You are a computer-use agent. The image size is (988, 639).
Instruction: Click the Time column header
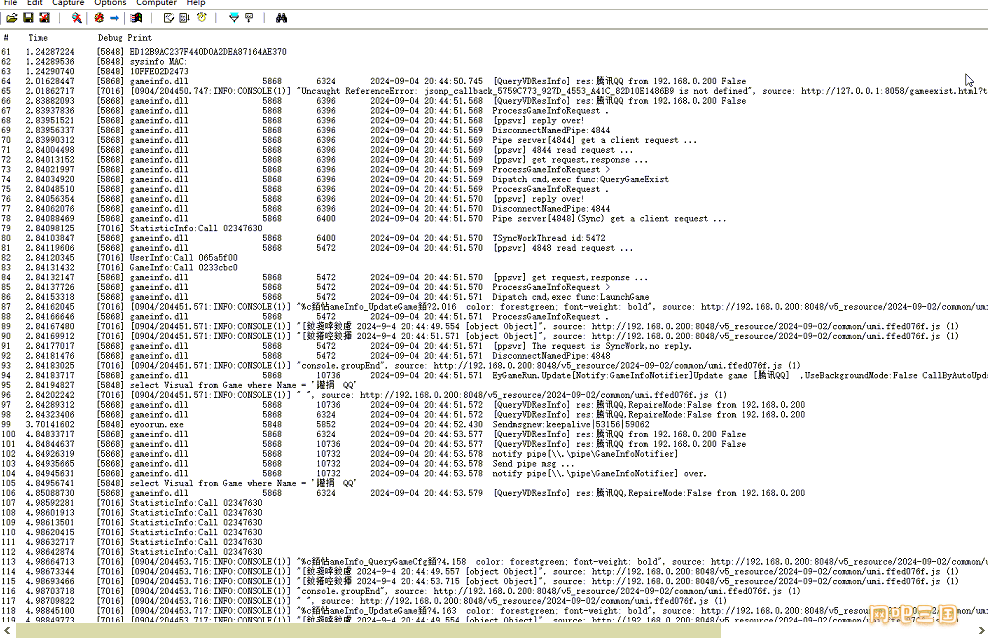pyautogui.click(x=38, y=38)
